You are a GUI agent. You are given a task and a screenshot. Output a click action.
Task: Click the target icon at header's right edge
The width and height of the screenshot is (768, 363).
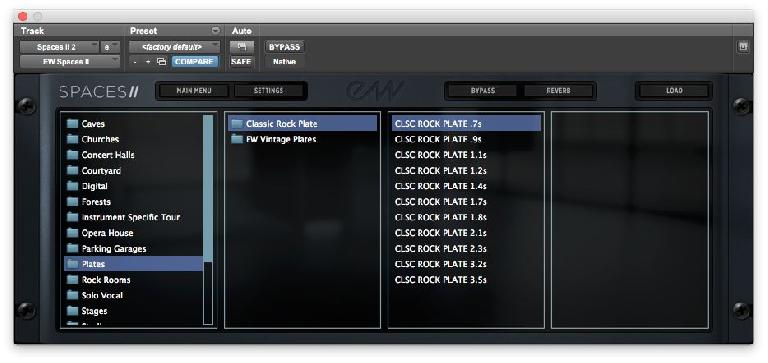pos(744,47)
